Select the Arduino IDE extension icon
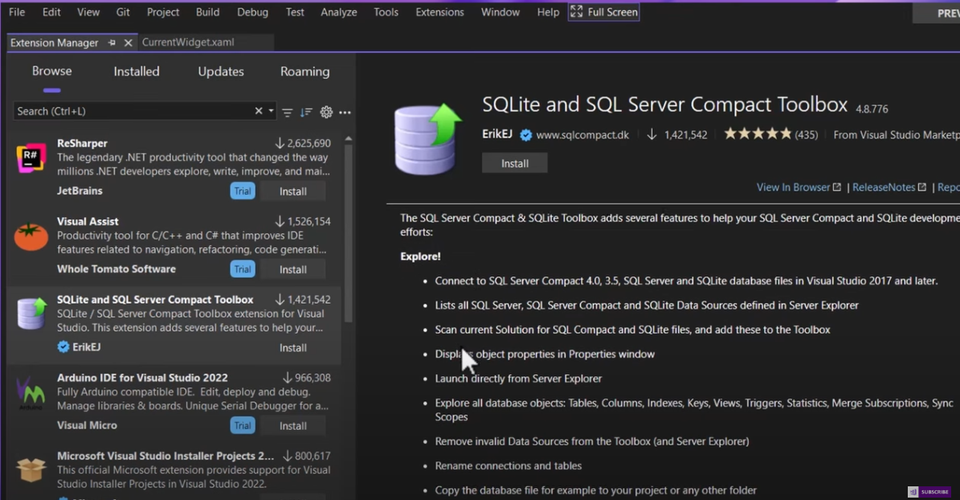 (31, 394)
